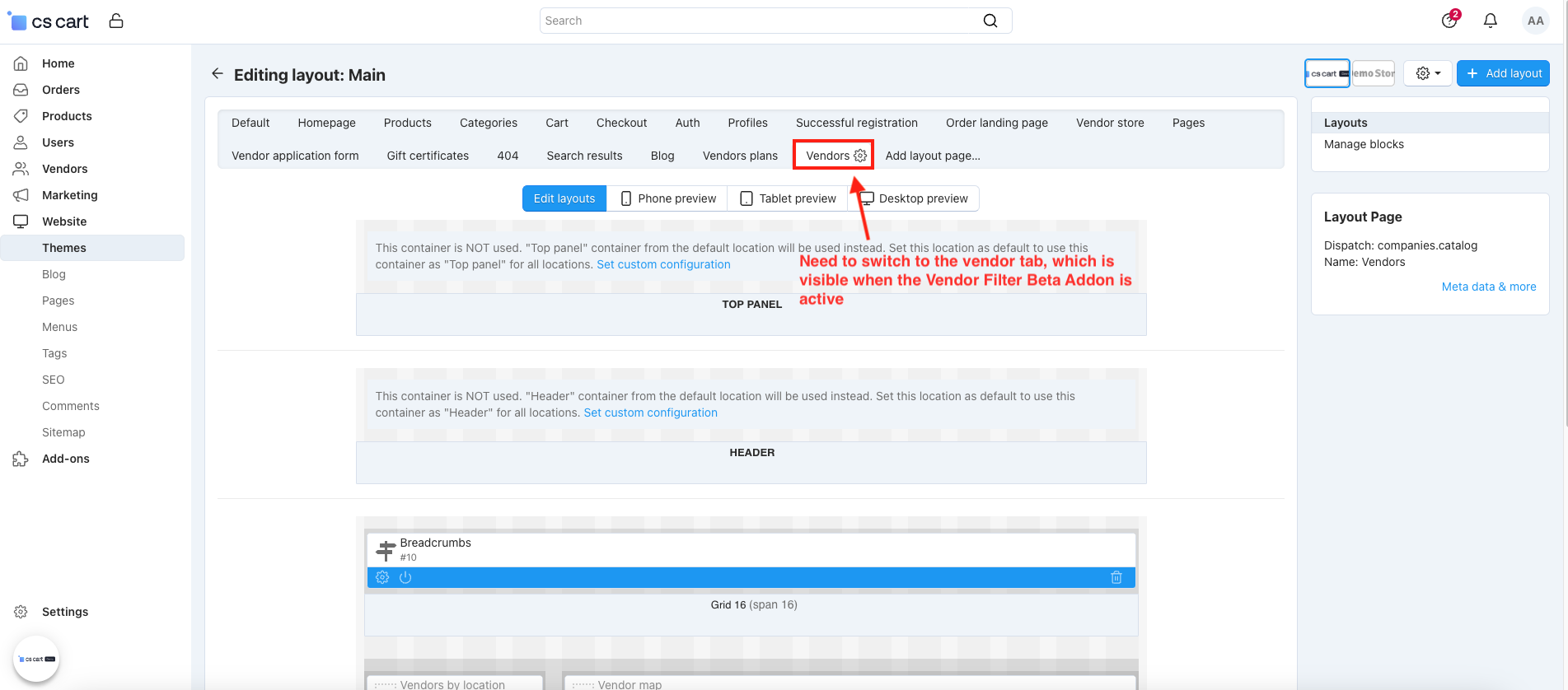
Task: Click the Settings gear icon in sidebar
Action: pyautogui.click(x=21, y=612)
